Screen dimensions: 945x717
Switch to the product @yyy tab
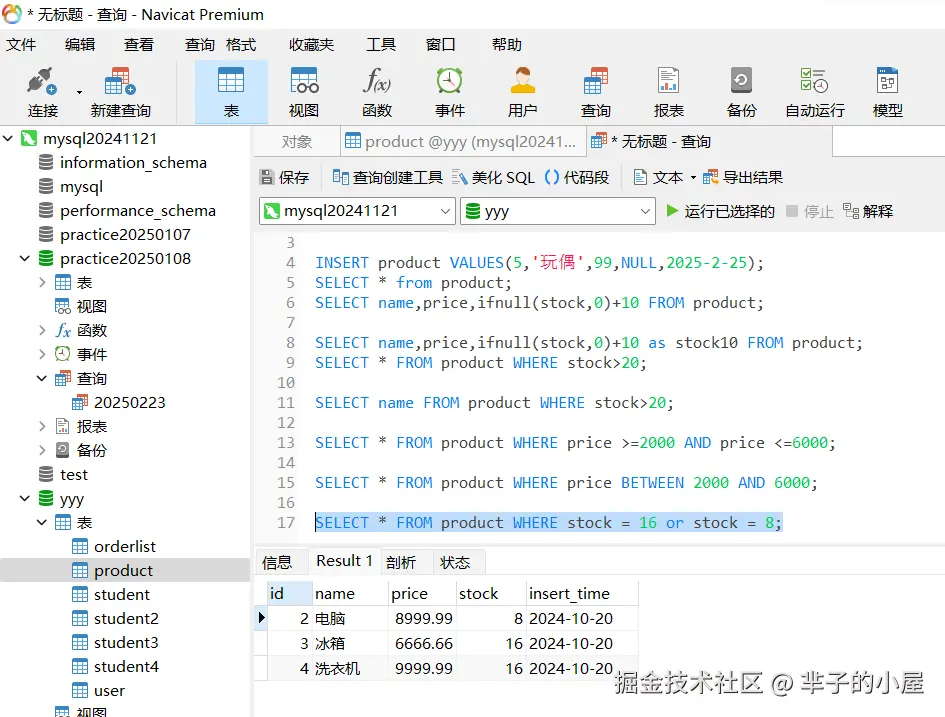click(x=462, y=142)
